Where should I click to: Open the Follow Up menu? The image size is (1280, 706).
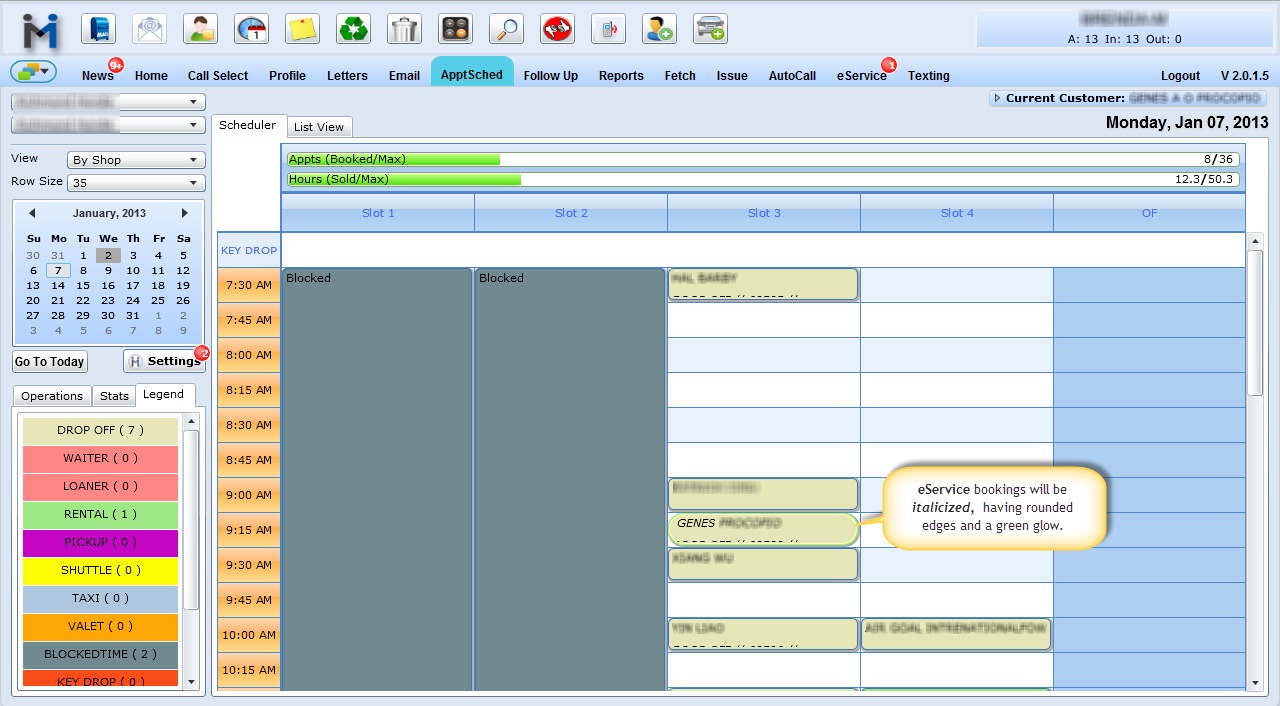[550, 76]
